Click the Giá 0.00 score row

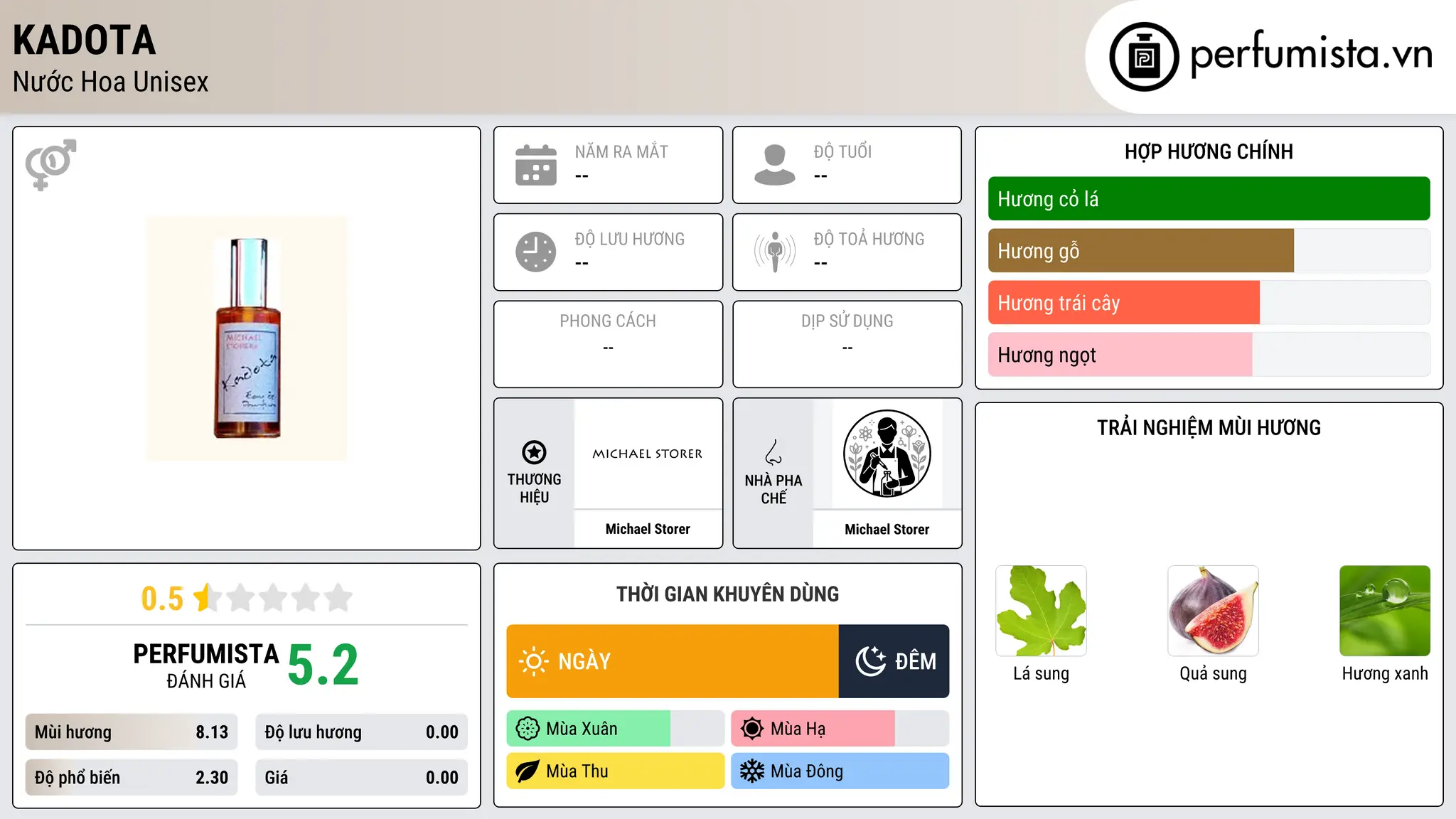coord(362,778)
